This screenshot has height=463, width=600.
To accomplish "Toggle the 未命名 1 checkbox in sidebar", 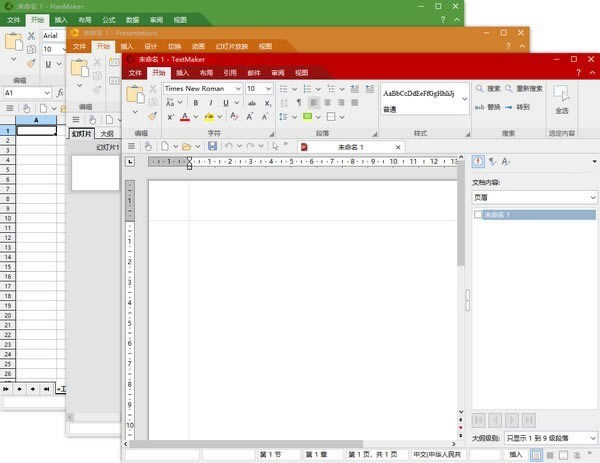I will coord(478,215).
